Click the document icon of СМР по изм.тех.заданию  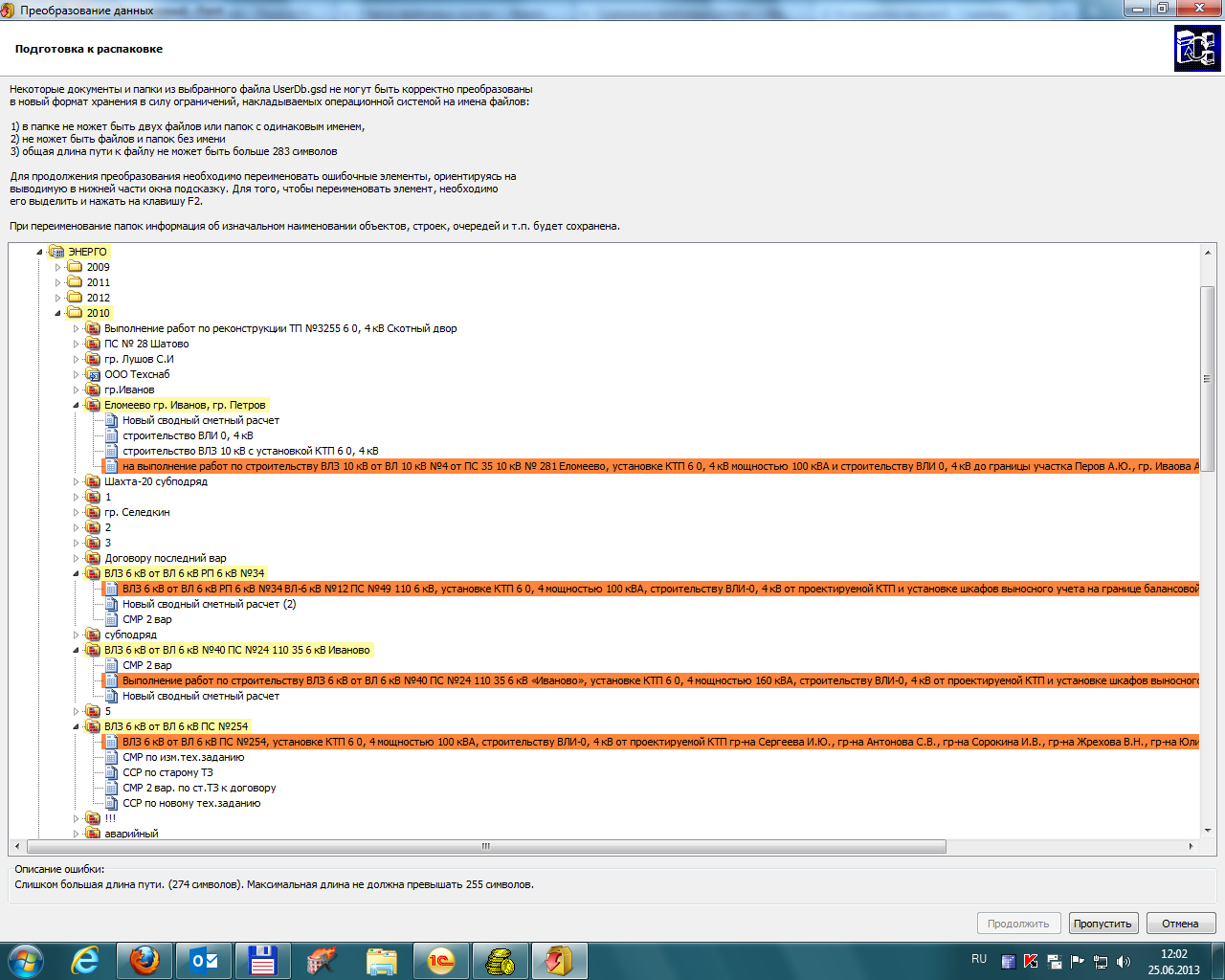111,757
